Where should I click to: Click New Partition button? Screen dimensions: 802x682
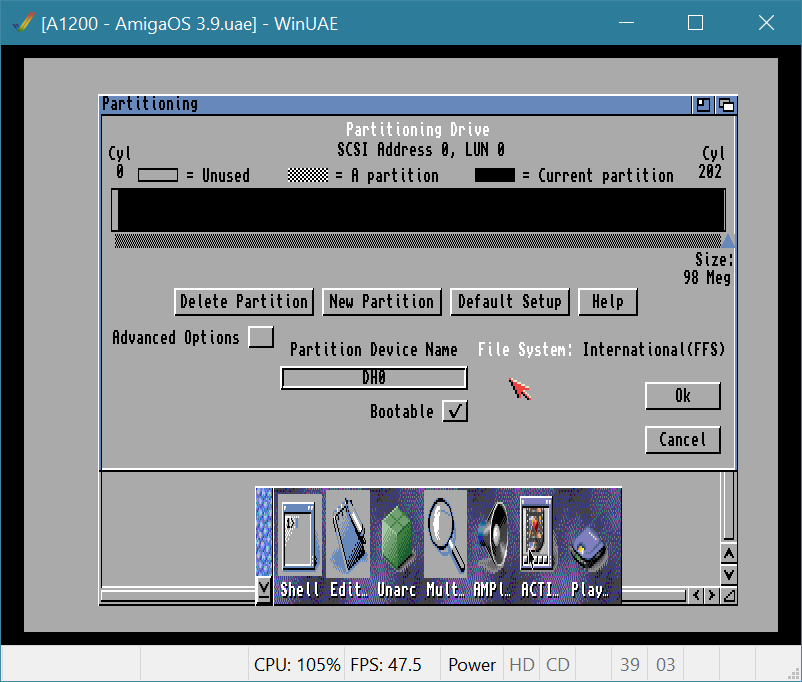click(382, 302)
